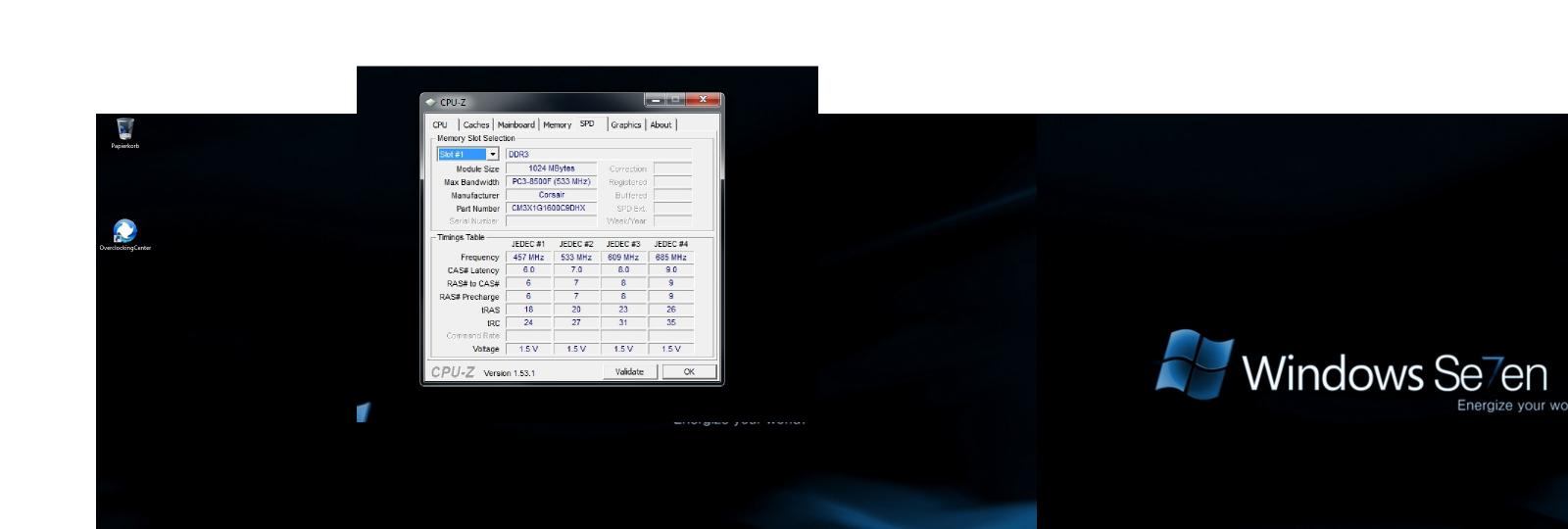Go to the Graphics tab

point(626,124)
